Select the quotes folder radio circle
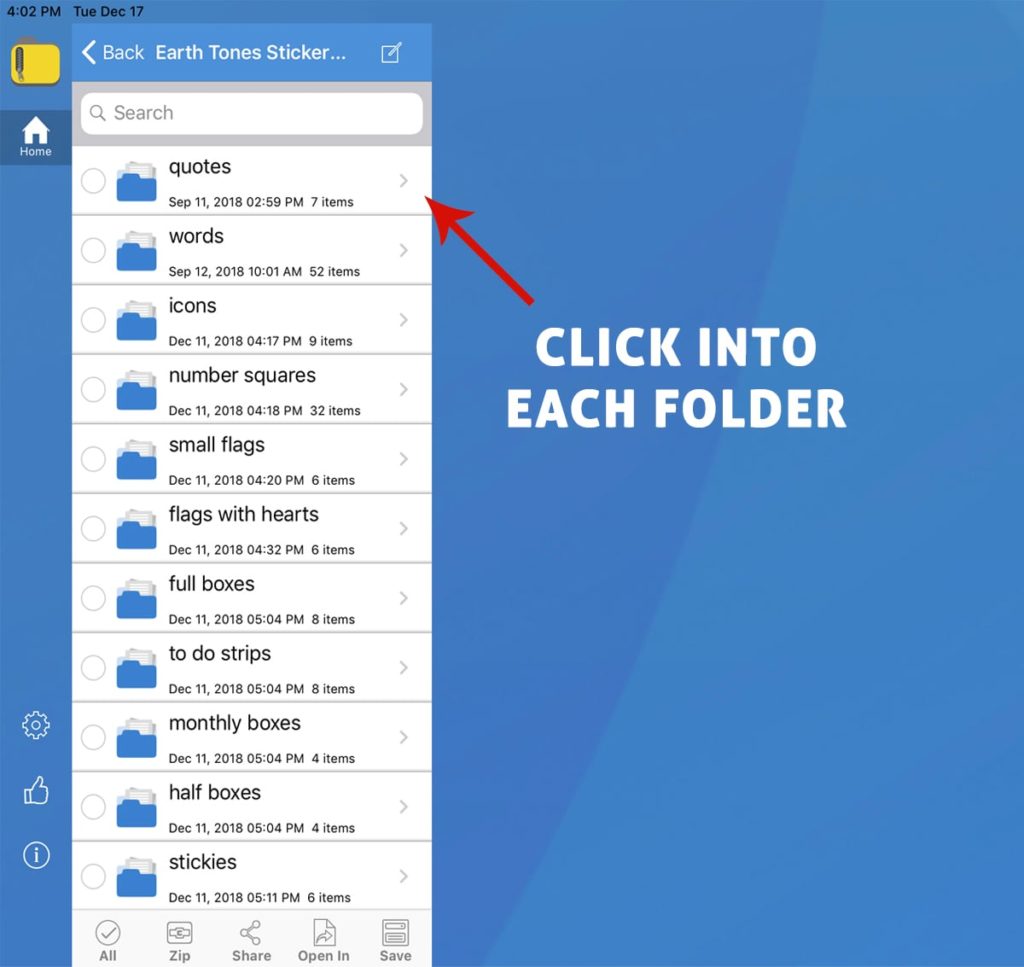This screenshot has width=1024, height=967. pyautogui.click(x=93, y=181)
